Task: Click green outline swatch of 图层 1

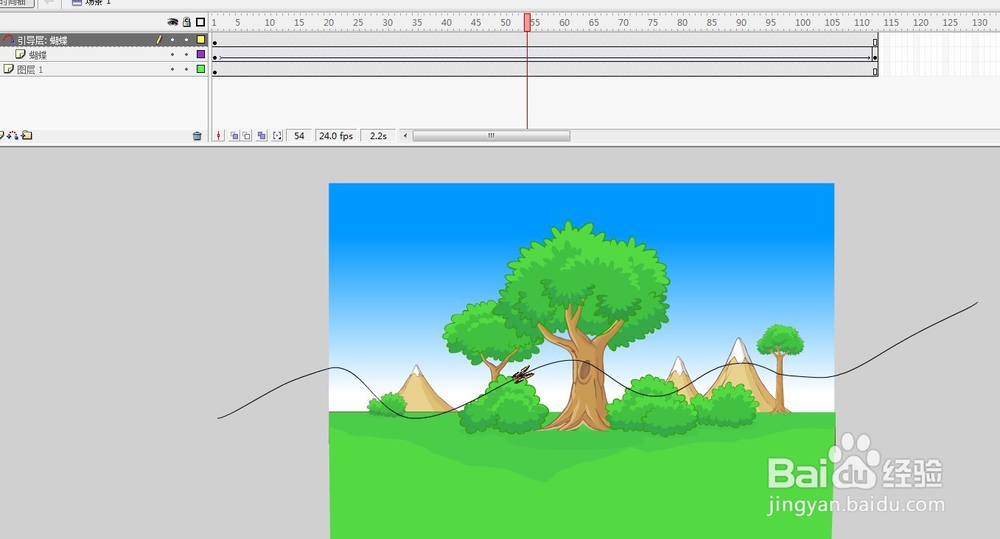Action: click(x=201, y=69)
